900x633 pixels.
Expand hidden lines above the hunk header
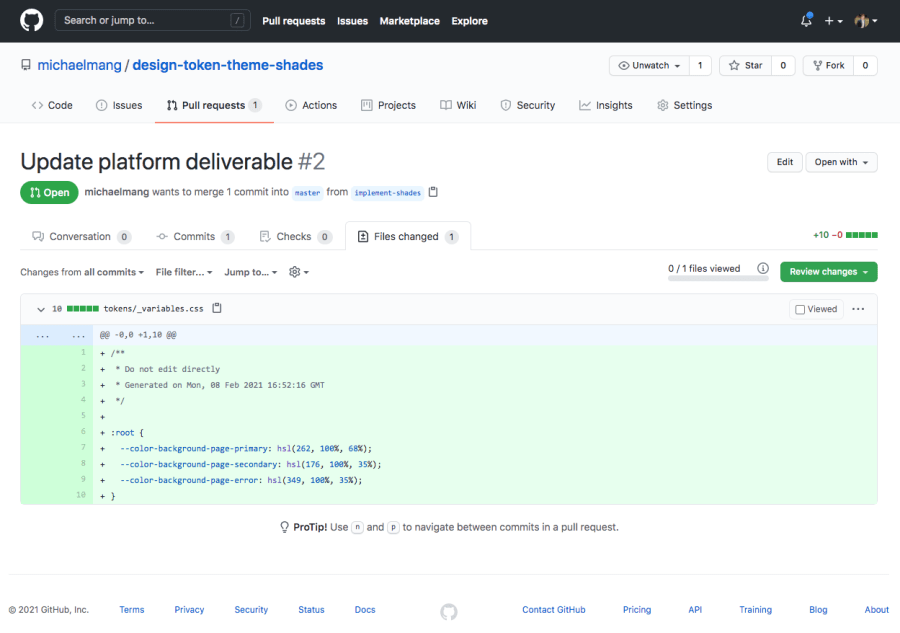coord(57,335)
